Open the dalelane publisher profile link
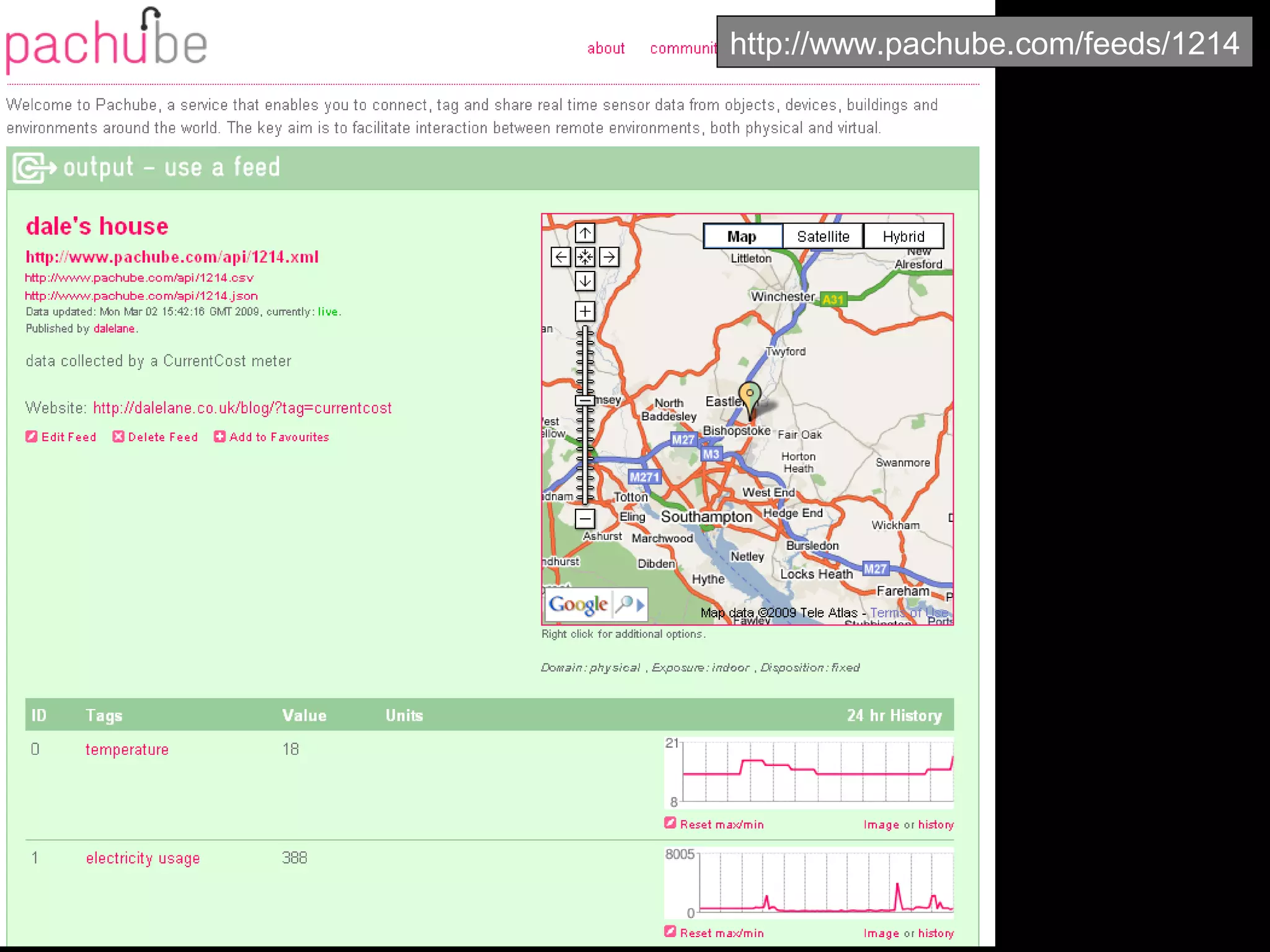Image resolution: width=1270 pixels, height=952 pixels. 114,328
